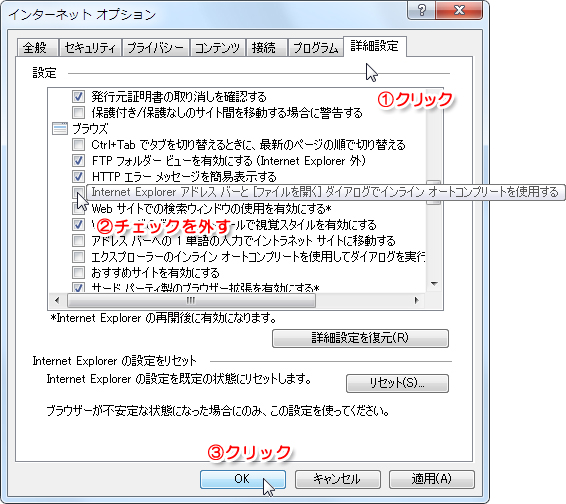The width and height of the screenshot is (566, 504).
Task: Click the リセット(S)... button
Action: pos(397,383)
